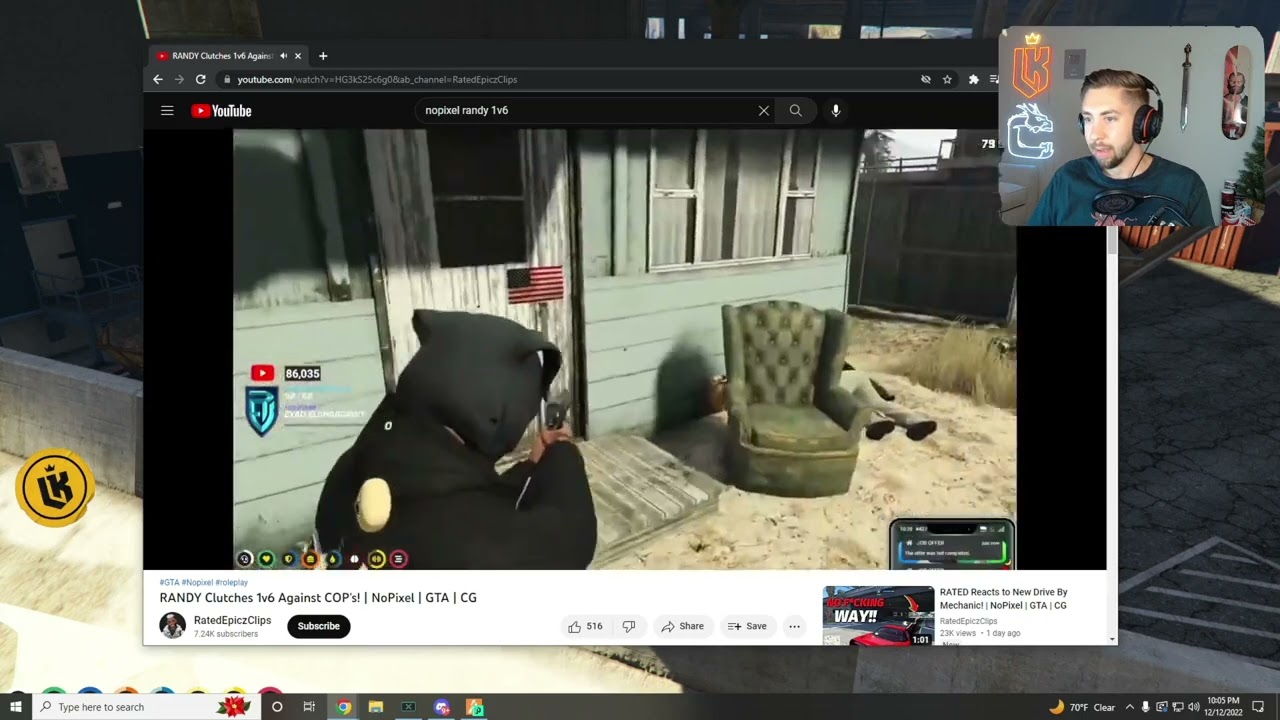Open the volume speaker tray icon
The image size is (1280, 720).
pyautogui.click(x=1194, y=707)
